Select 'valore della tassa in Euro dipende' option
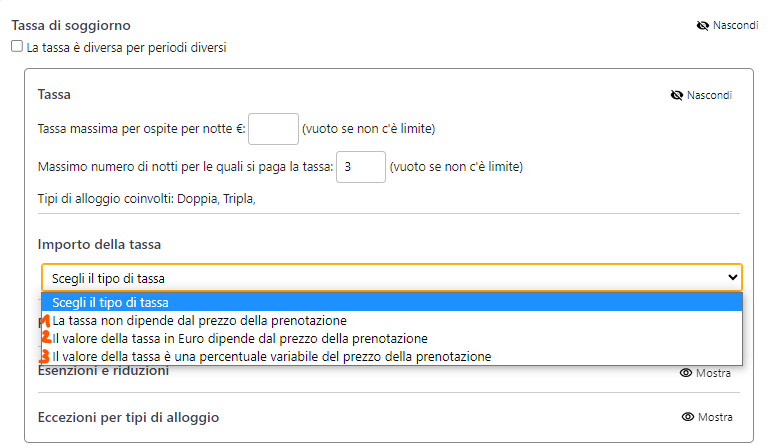The image size is (774, 445). point(239,338)
